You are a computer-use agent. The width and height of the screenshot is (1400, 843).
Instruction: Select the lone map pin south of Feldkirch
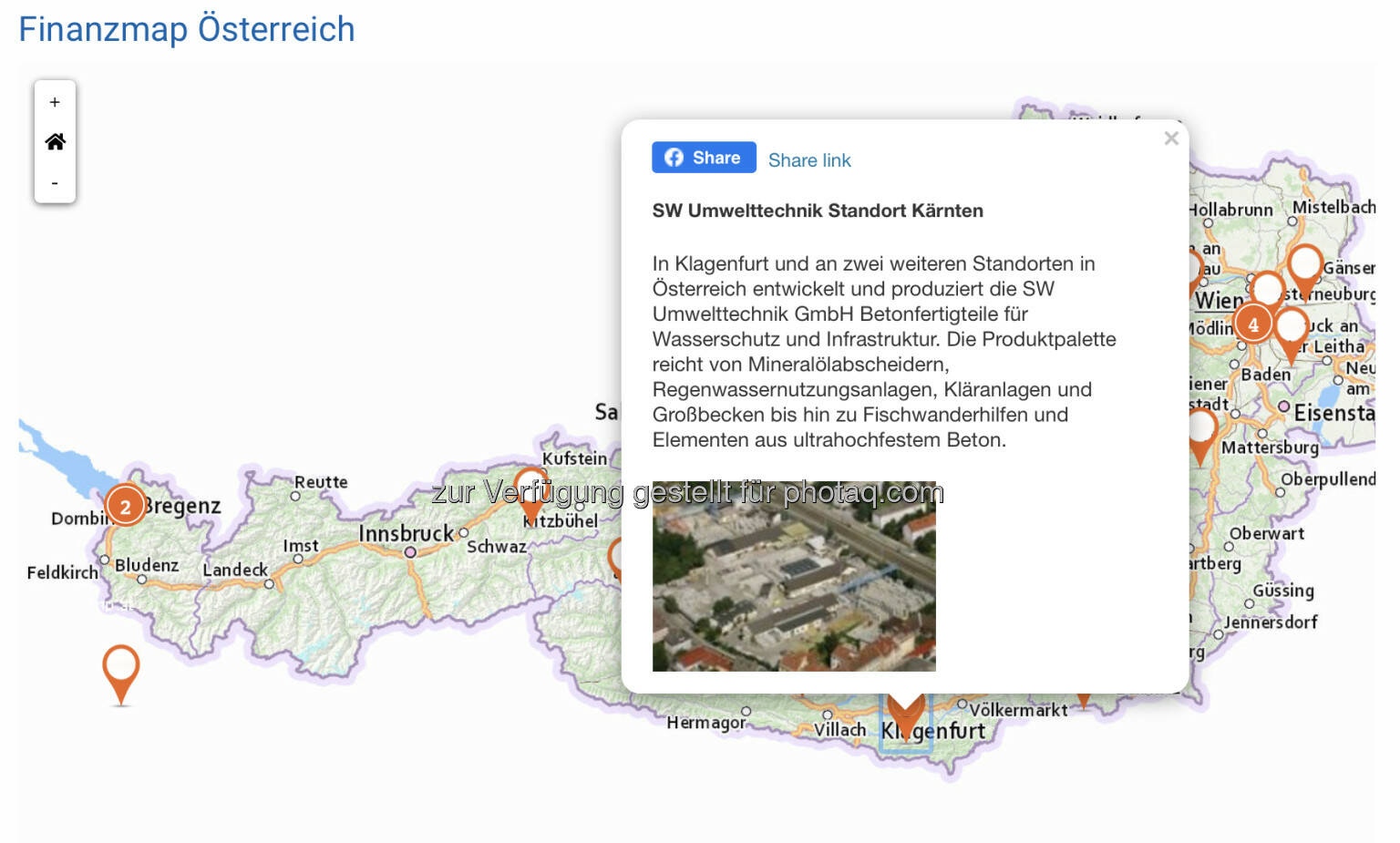tap(120, 668)
